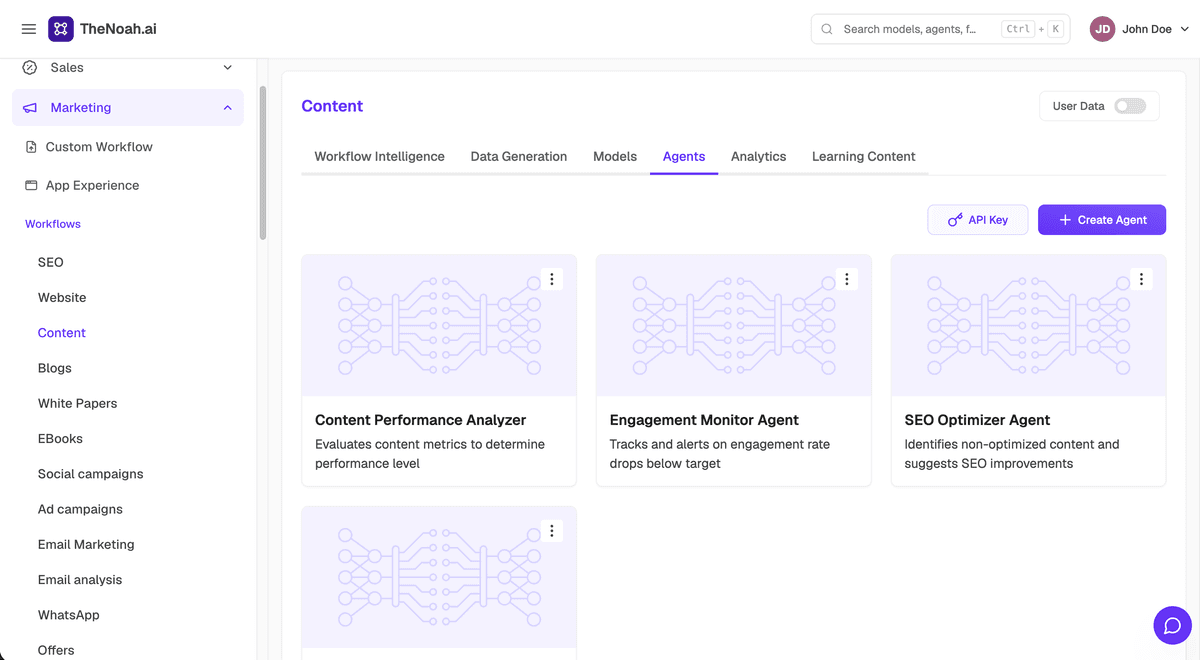Click the Content page heading
This screenshot has height=660, width=1200.
point(332,106)
